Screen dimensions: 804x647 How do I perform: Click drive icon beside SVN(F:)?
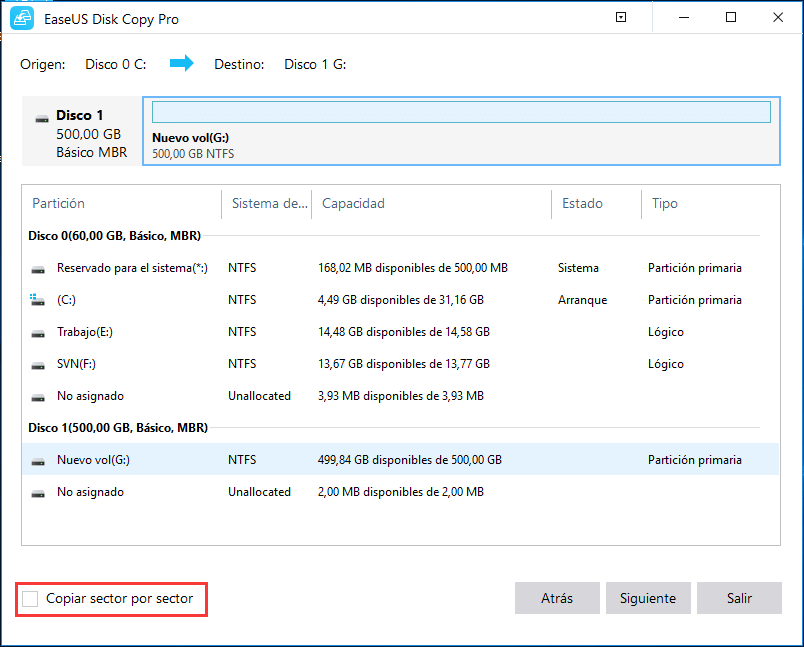[38, 365]
